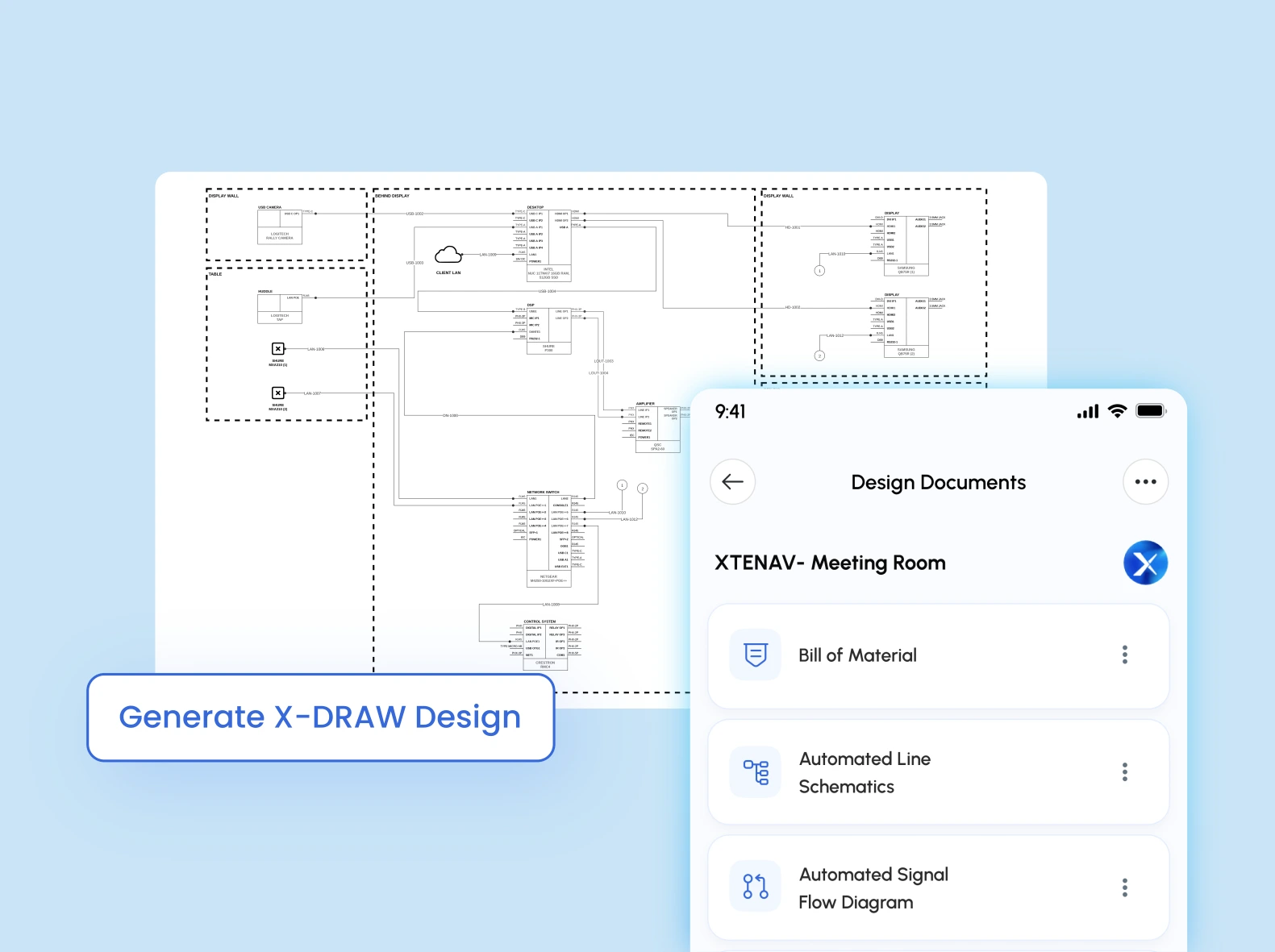Go back using the arrow button
This screenshot has height=952, width=1275.
[732, 482]
